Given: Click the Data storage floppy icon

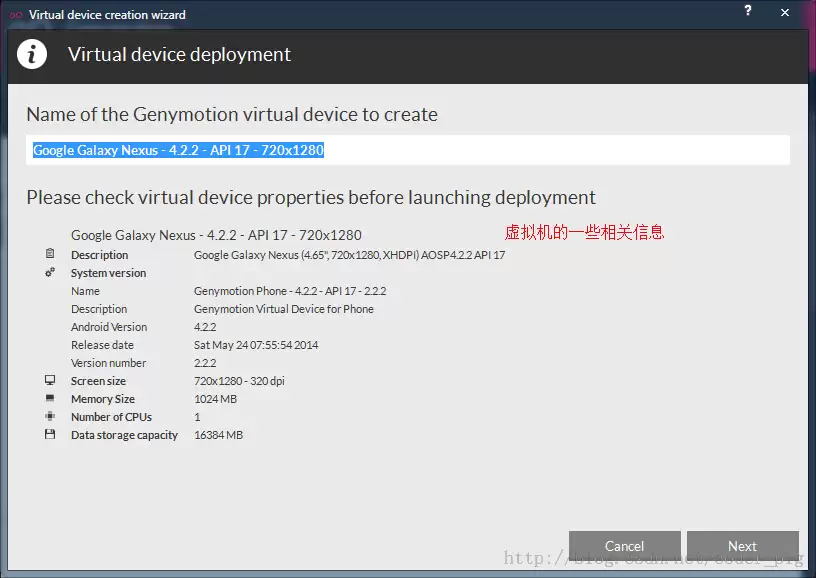Looking at the screenshot, I should (x=50, y=434).
